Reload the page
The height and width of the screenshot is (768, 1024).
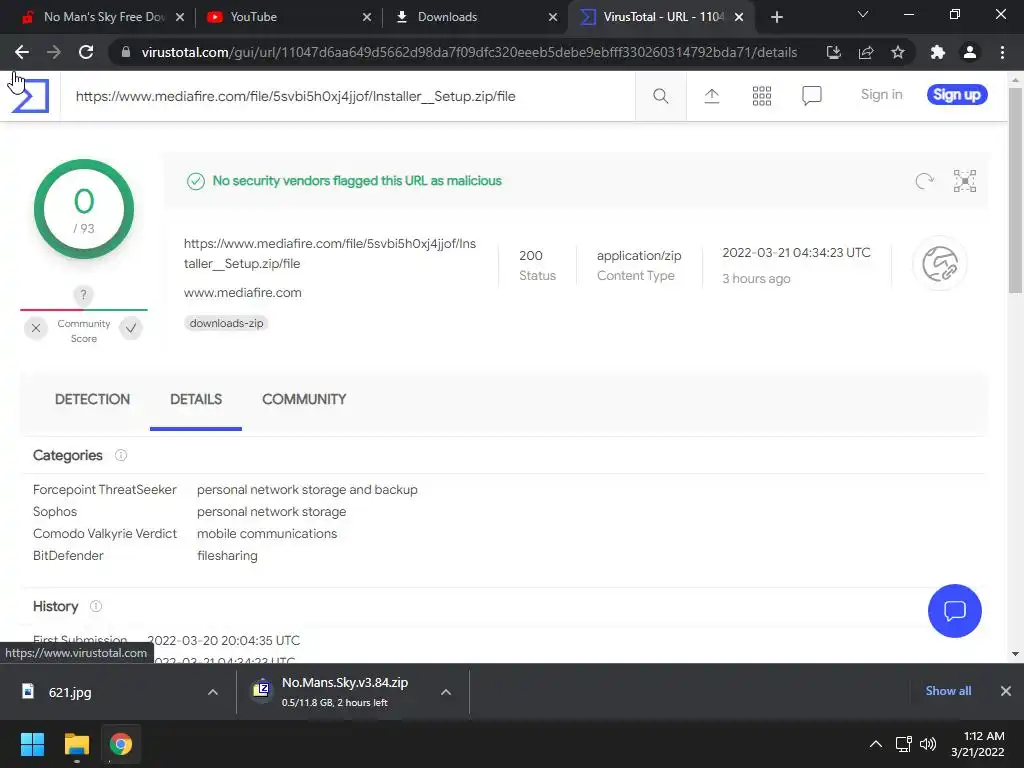point(86,52)
